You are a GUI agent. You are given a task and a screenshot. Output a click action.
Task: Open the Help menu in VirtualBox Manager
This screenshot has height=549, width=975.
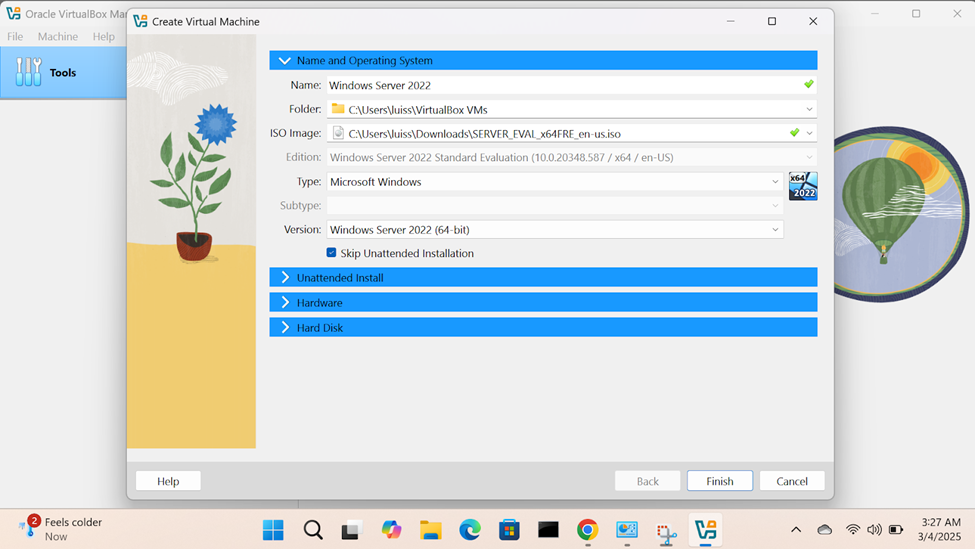pos(104,37)
